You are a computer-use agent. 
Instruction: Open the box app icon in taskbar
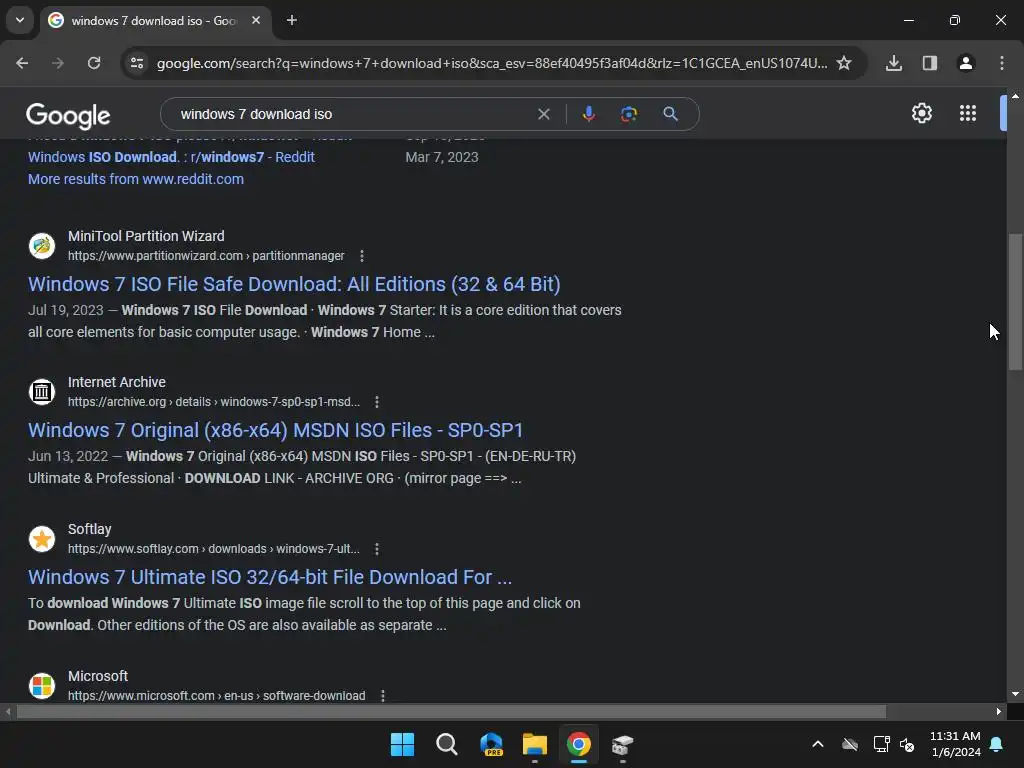point(622,744)
